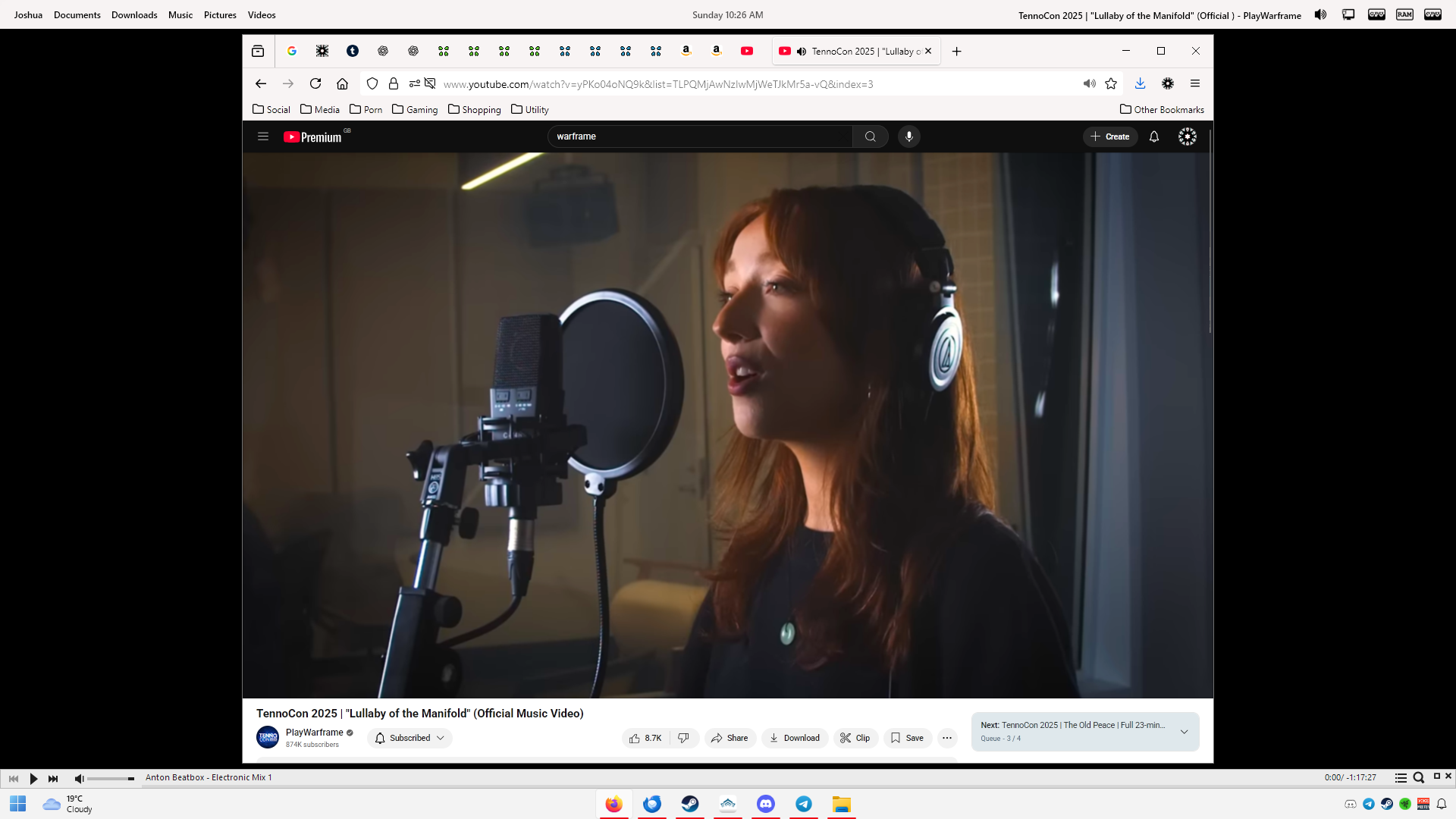Open the browser home page
Viewport: 1456px width, 819px height.
tap(343, 83)
